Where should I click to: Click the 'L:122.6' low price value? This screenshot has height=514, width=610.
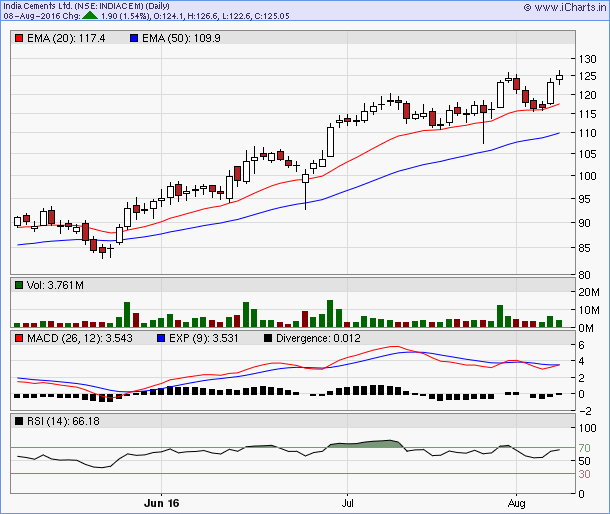tap(236, 16)
